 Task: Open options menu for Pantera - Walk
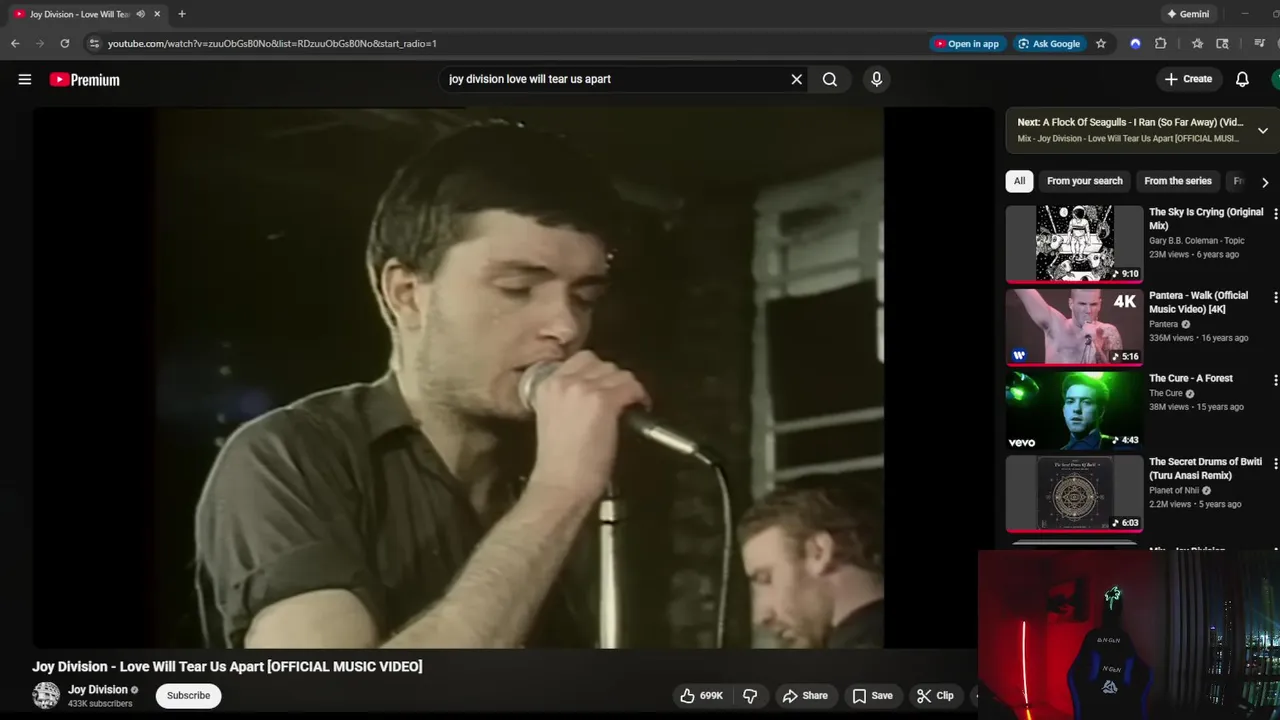[1275, 297]
